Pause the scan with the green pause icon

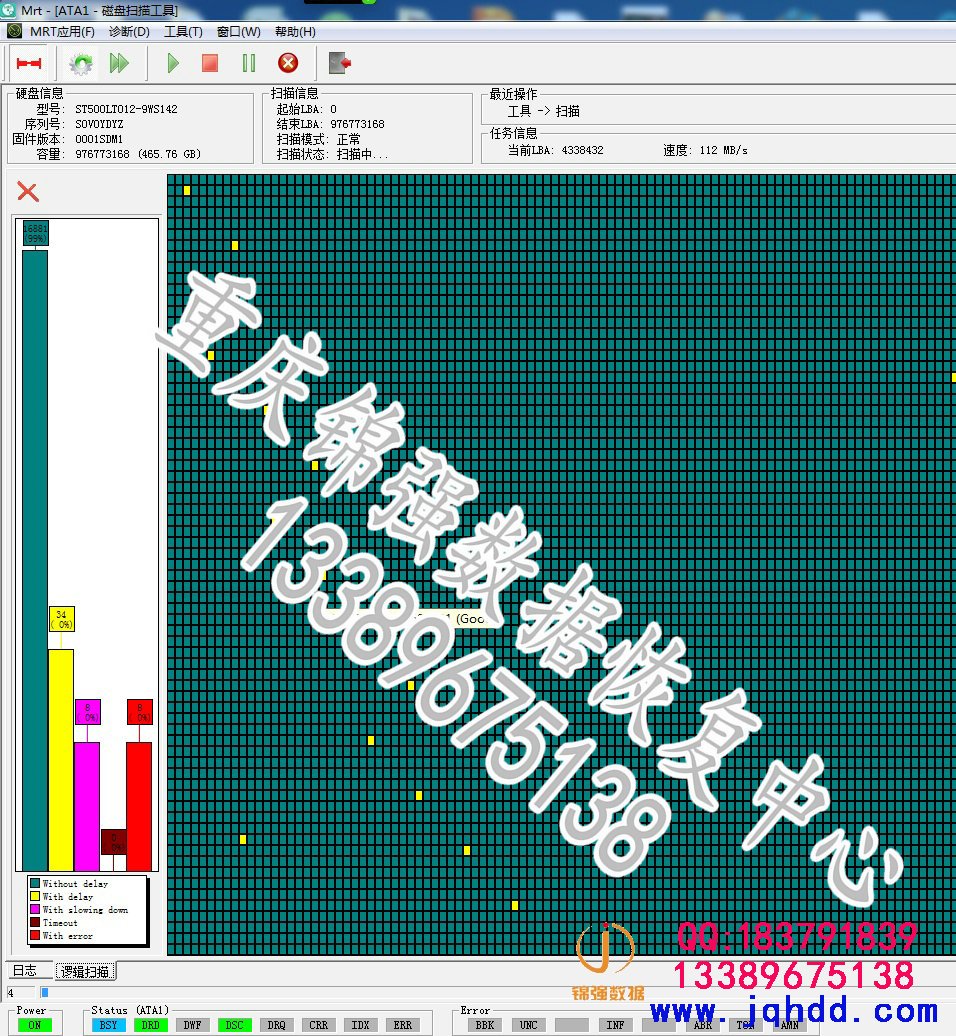coord(248,63)
